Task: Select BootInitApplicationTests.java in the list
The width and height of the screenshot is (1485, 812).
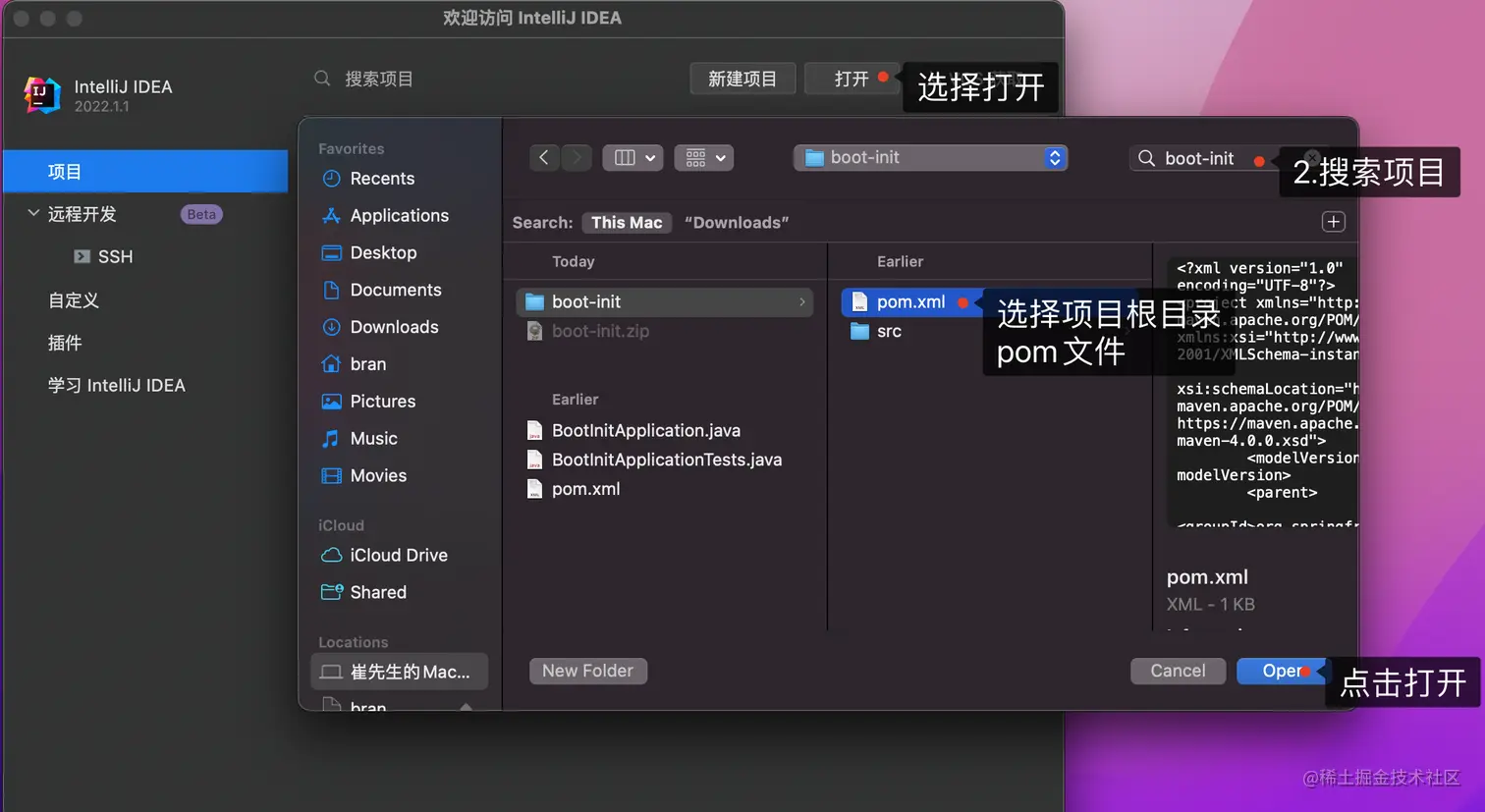Action: click(665, 460)
